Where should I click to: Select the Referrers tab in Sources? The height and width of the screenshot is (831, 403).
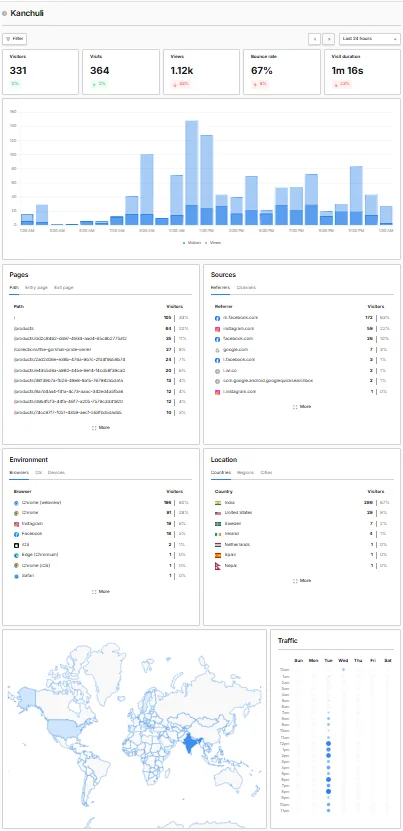(x=220, y=287)
